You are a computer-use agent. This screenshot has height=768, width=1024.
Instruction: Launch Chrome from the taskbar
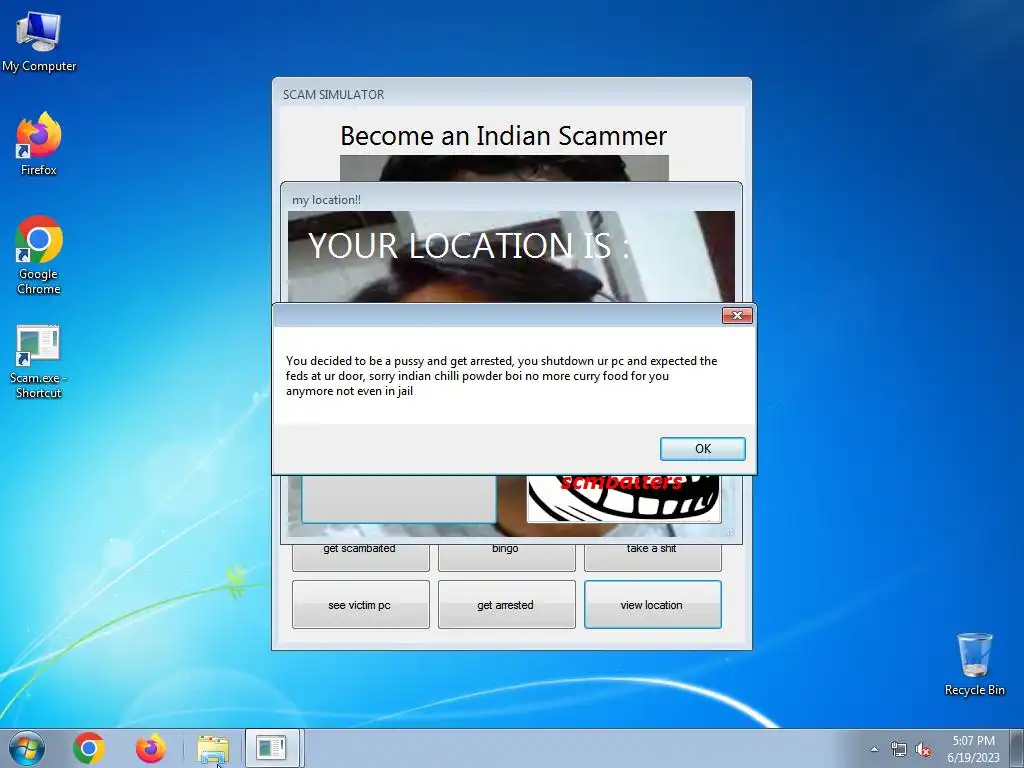tap(89, 748)
